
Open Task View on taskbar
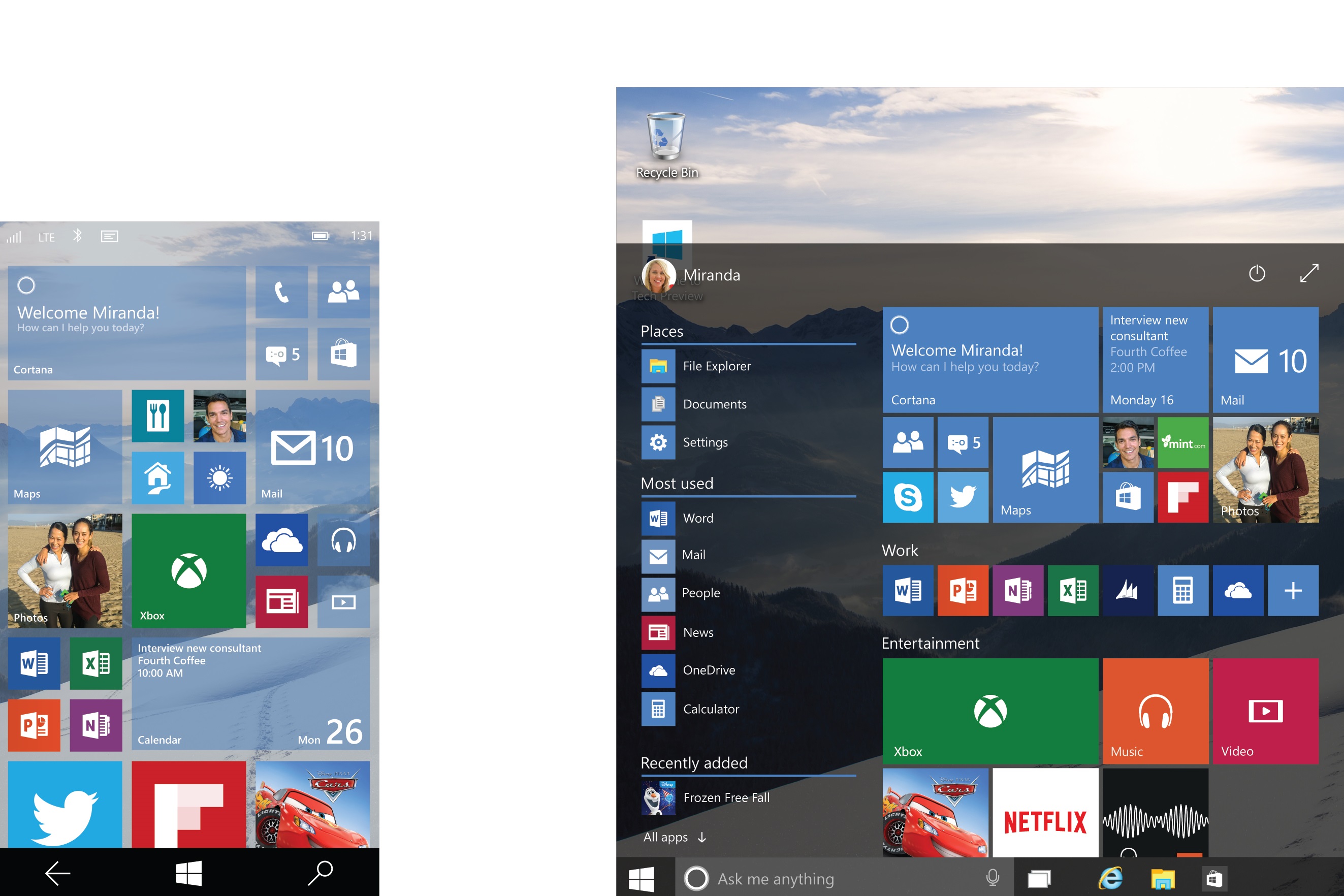(x=1039, y=878)
